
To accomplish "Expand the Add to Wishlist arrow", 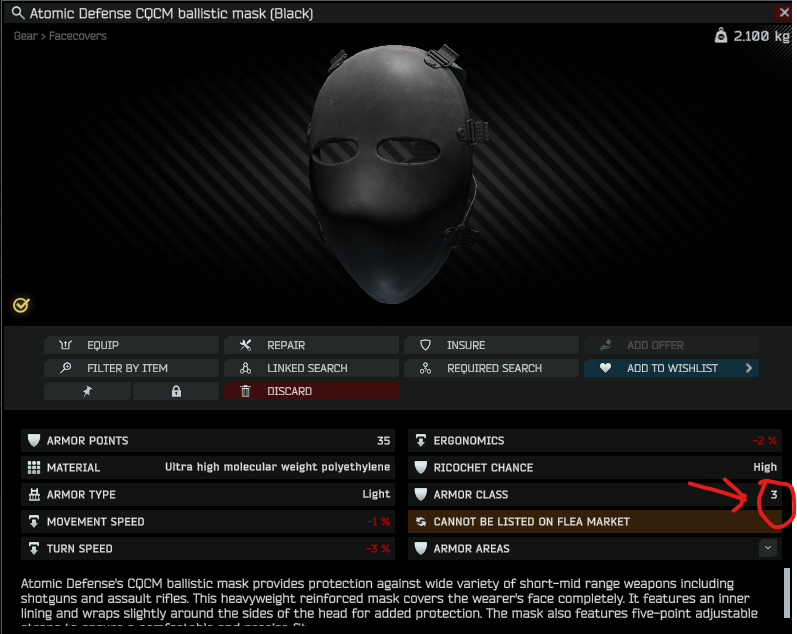I will pyautogui.click(x=749, y=368).
